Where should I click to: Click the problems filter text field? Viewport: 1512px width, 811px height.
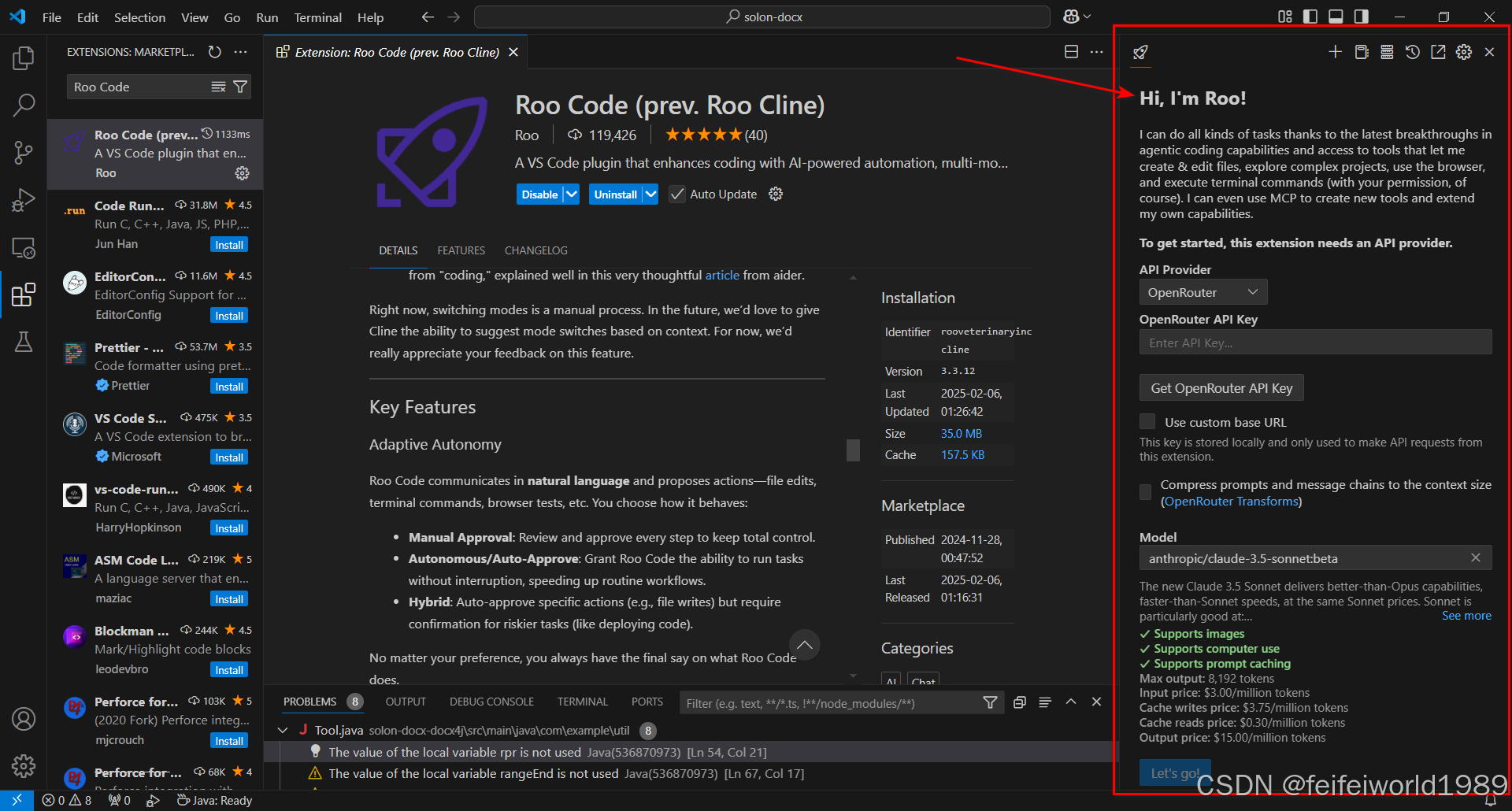(831, 702)
